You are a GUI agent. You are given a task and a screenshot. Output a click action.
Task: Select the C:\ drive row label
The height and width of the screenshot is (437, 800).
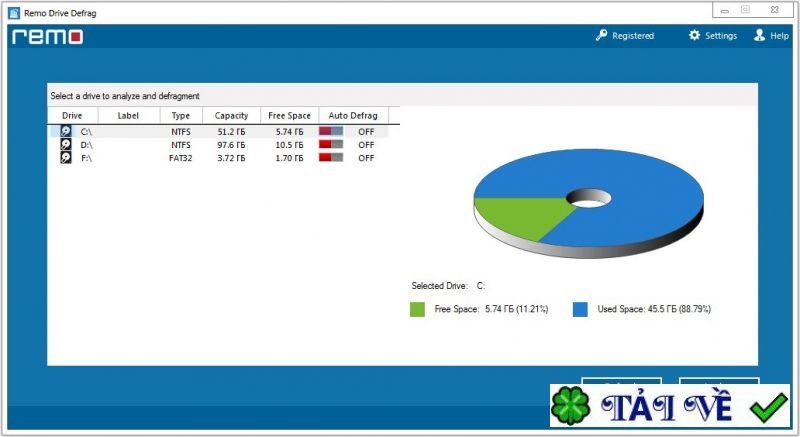point(86,132)
